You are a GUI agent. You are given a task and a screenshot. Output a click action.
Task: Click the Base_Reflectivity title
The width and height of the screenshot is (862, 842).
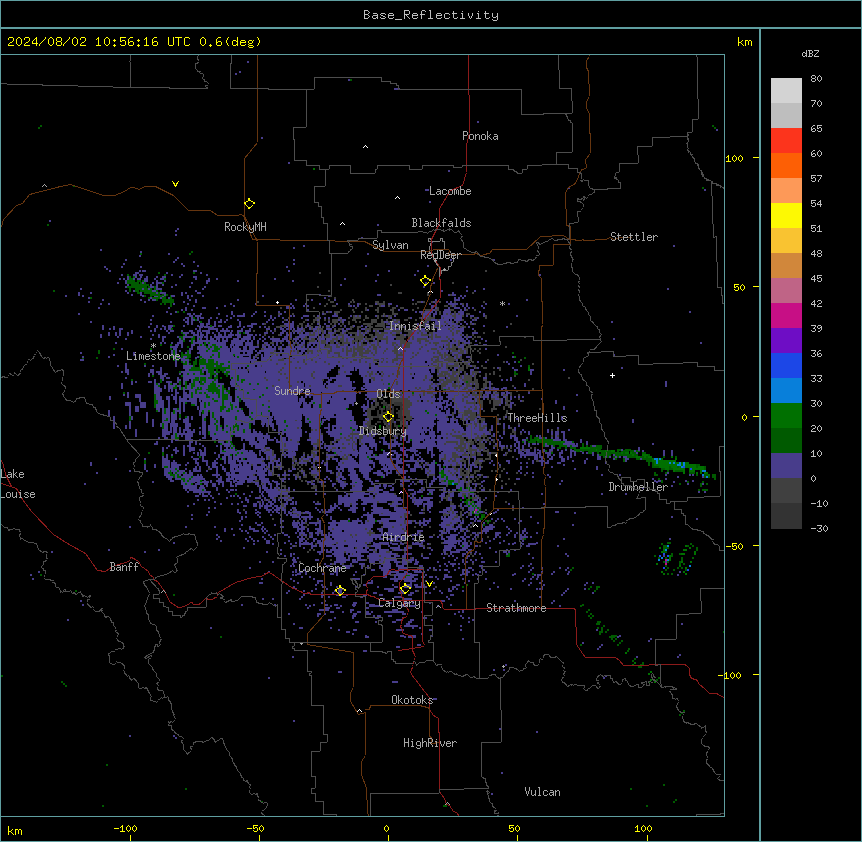click(431, 15)
